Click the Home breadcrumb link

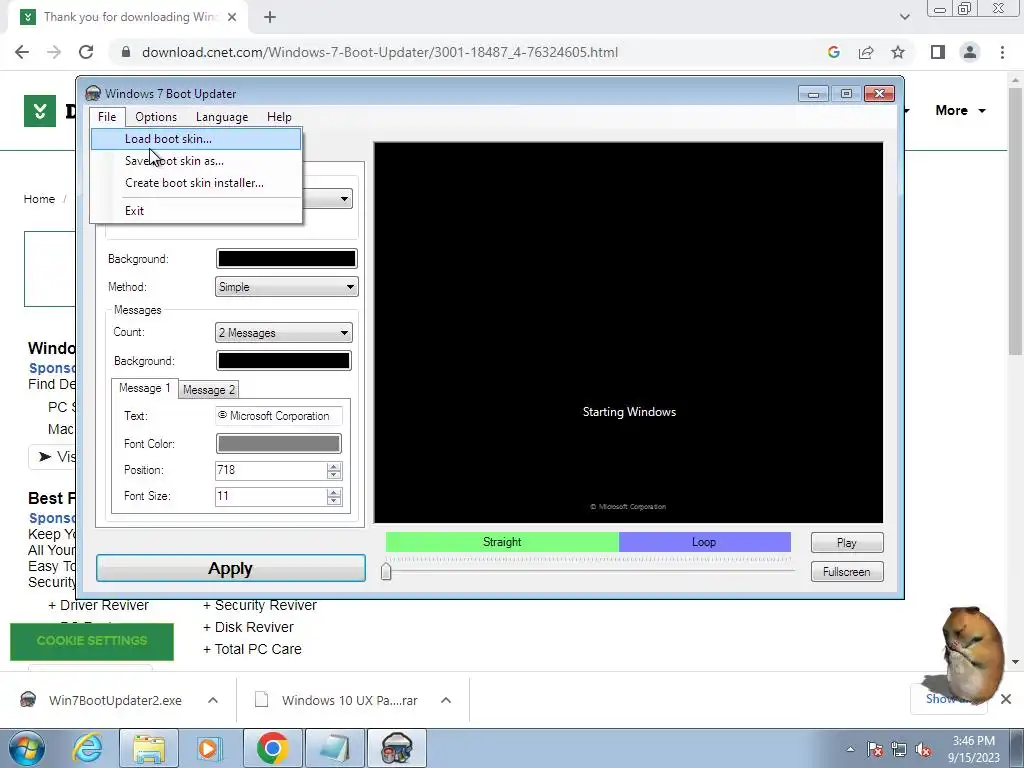pos(39,199)
